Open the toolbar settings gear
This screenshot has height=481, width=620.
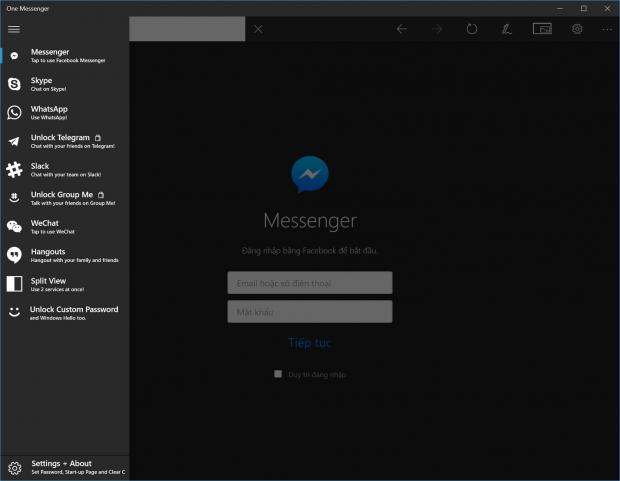coord(577,29)
